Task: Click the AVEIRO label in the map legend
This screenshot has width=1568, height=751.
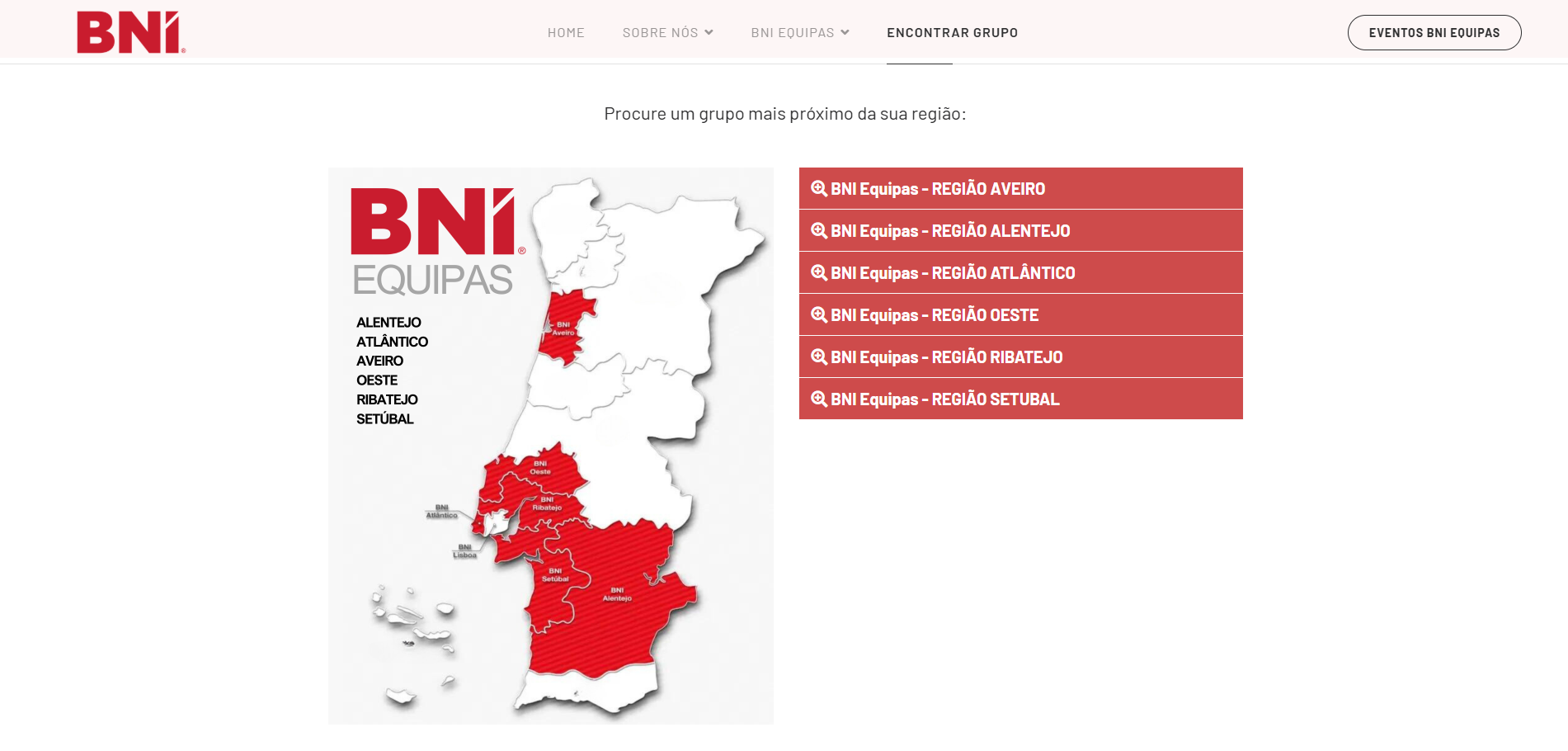Action: [x=379, y=361]
